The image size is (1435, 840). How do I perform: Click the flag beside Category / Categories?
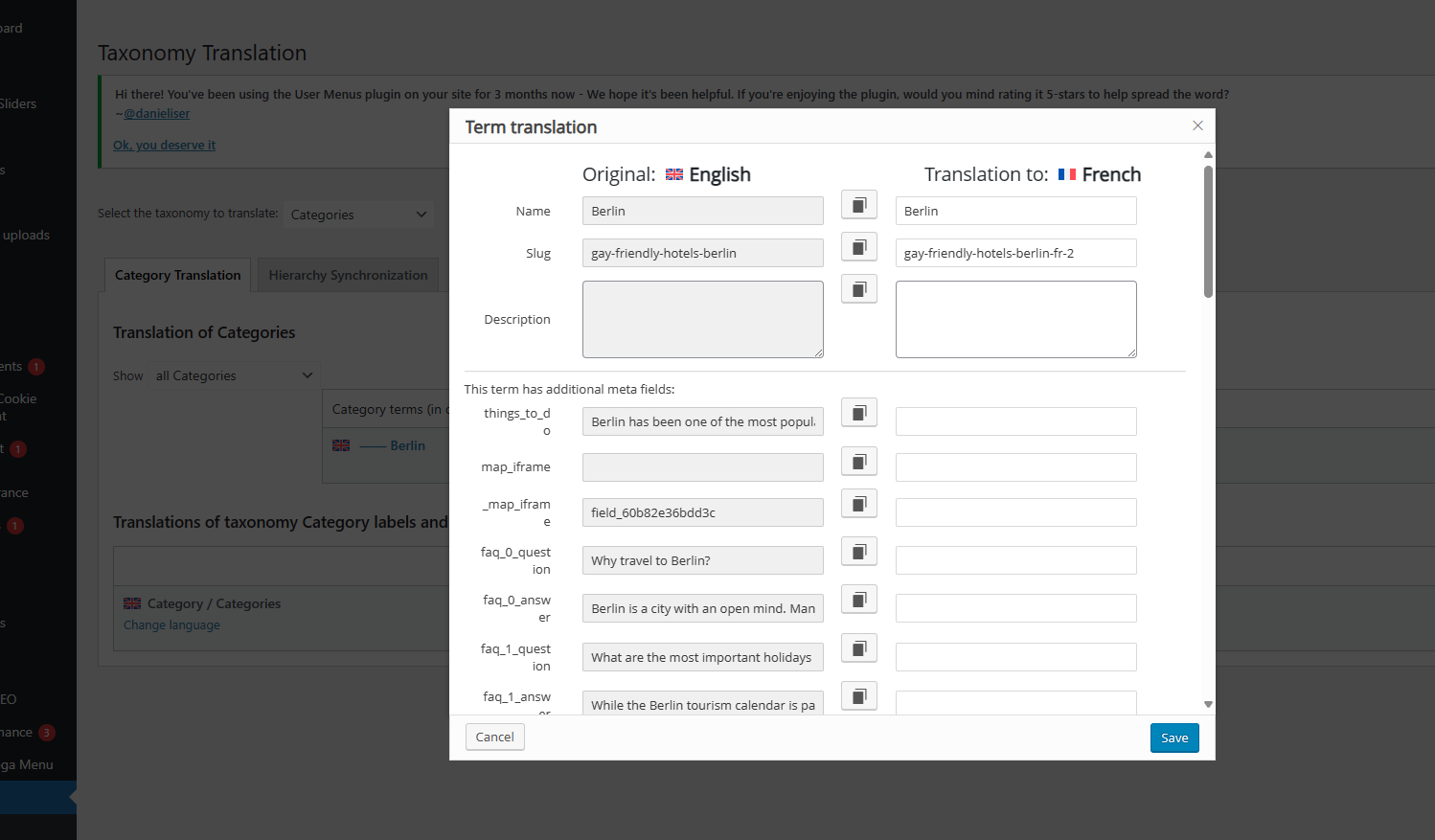(132, 603)
